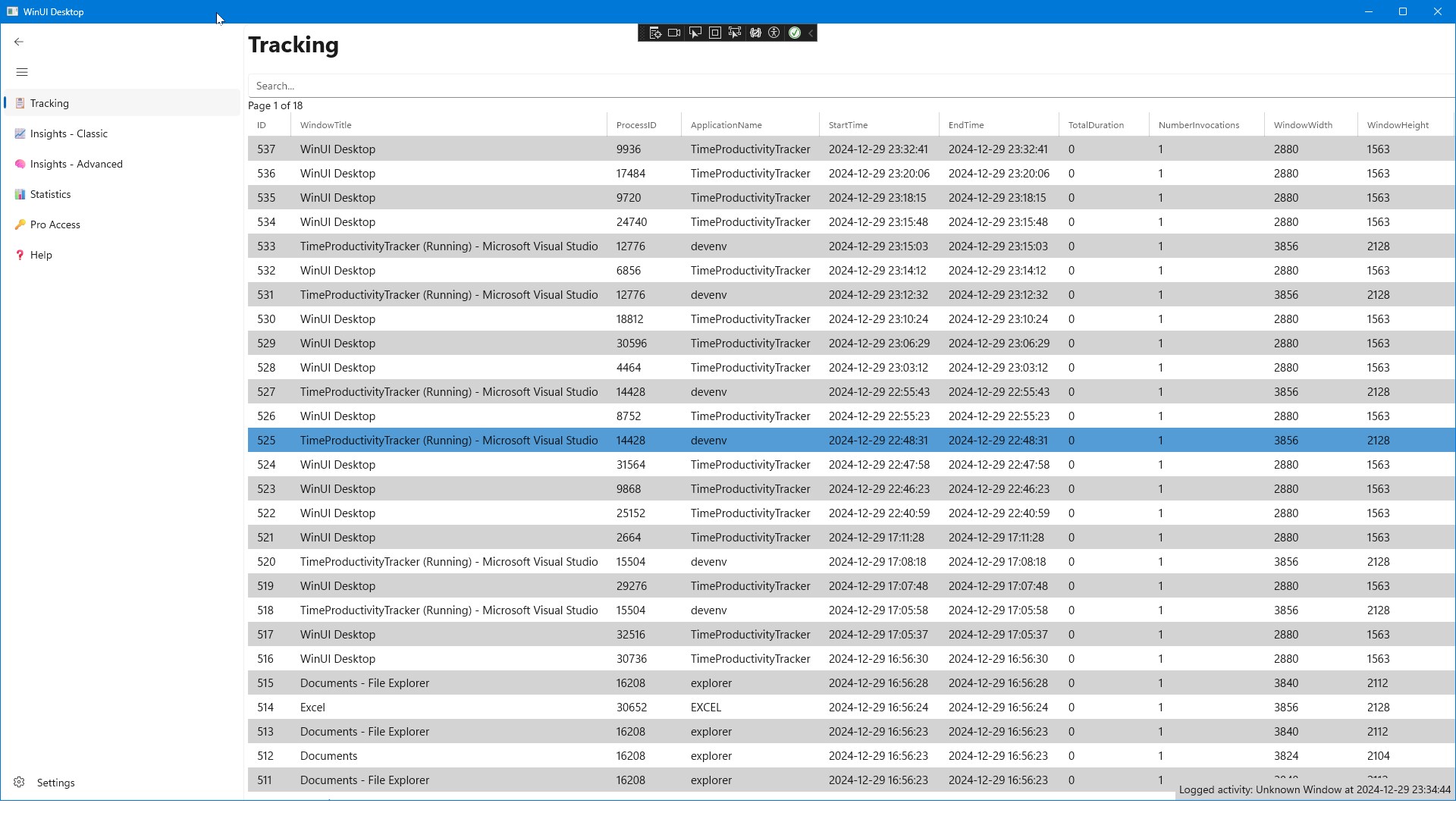Enable Select Element tool in debug toolbar
1456x819 pixels.
(695, 33)
